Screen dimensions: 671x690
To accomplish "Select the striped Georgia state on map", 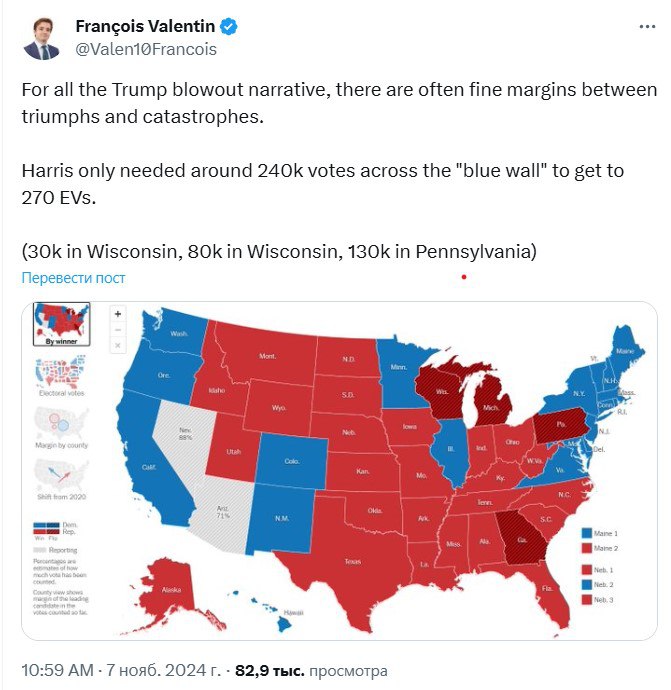I will (x=522, y=540).
